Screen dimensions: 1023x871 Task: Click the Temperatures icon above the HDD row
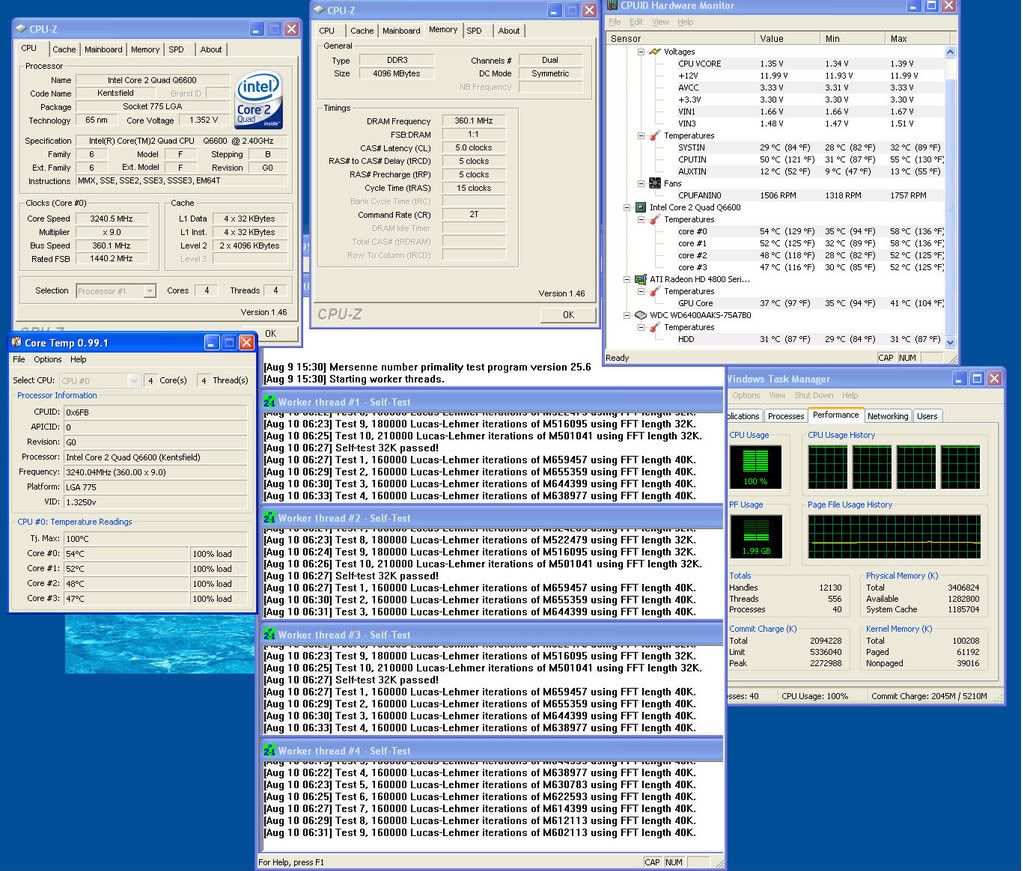point(655,328)
